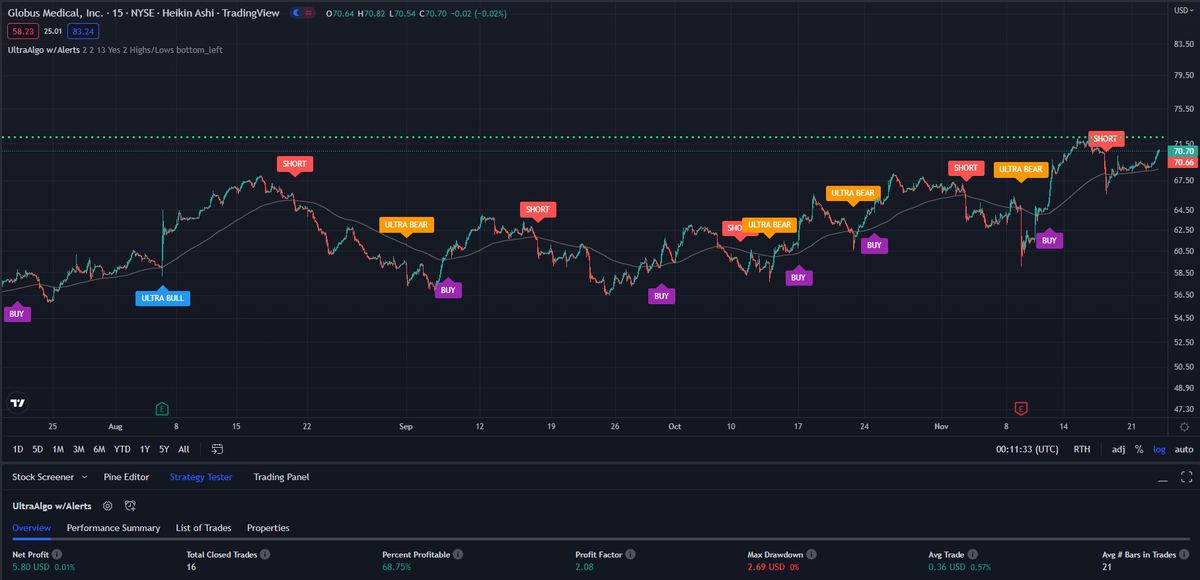Select the Overview tab

[x=31, y=527]
